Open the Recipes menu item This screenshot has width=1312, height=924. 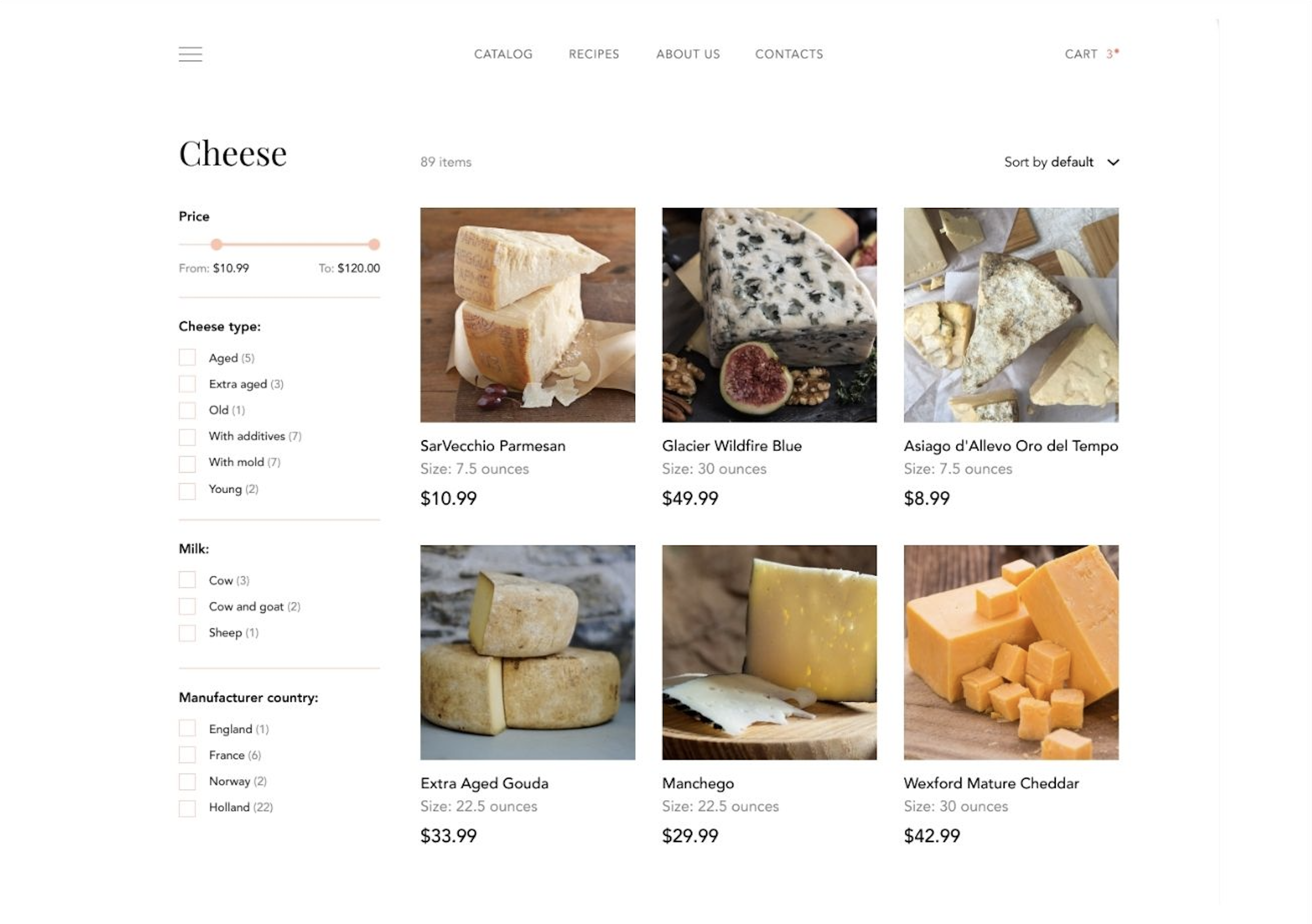[x=594, y=54]
